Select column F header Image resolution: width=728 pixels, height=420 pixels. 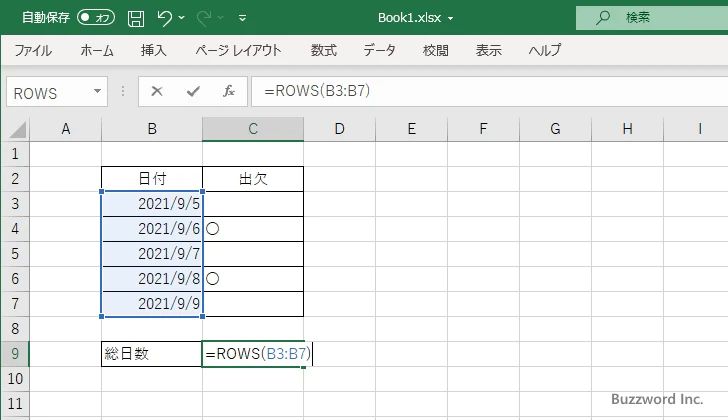click(483, 129)
